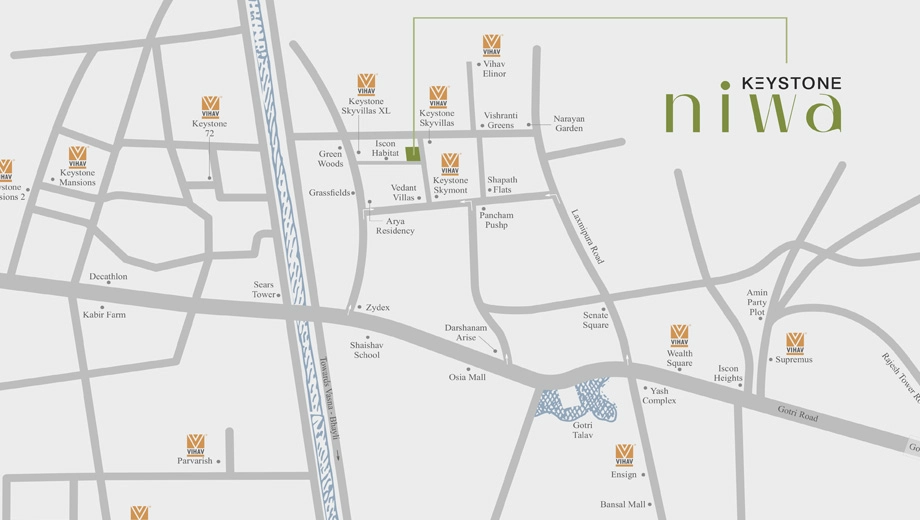Click the Vihav logo above Ensign
920x520 pixels.
624,455
